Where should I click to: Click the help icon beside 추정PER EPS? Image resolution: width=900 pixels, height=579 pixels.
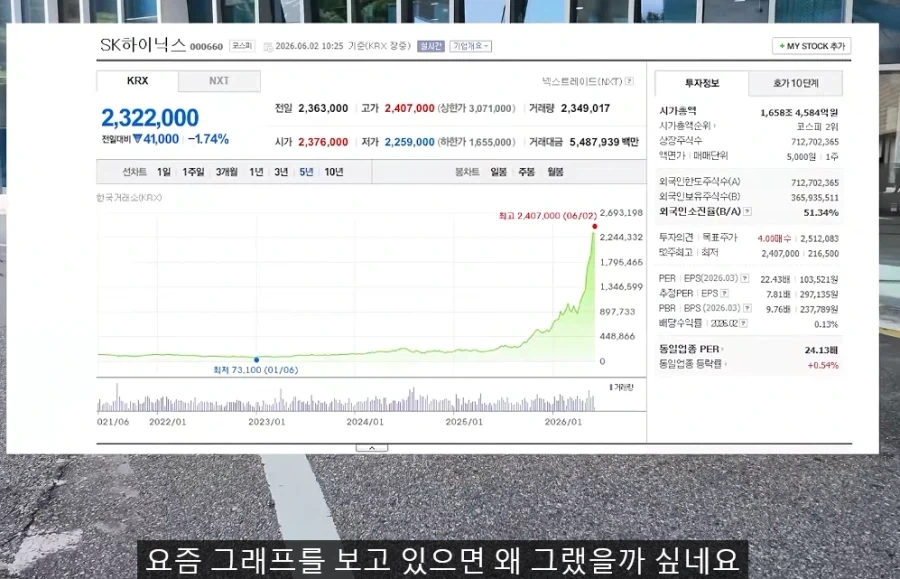(724, 293)
